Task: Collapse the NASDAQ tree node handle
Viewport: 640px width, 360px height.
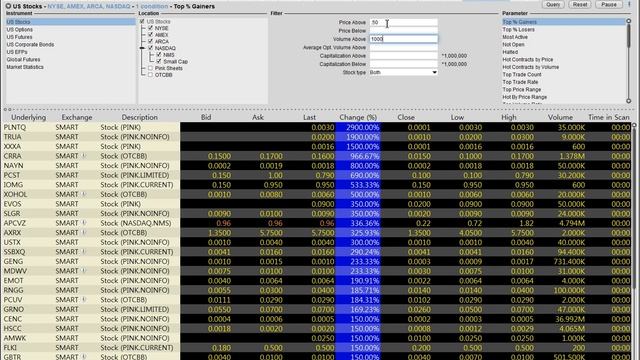Action: point(142,48)
